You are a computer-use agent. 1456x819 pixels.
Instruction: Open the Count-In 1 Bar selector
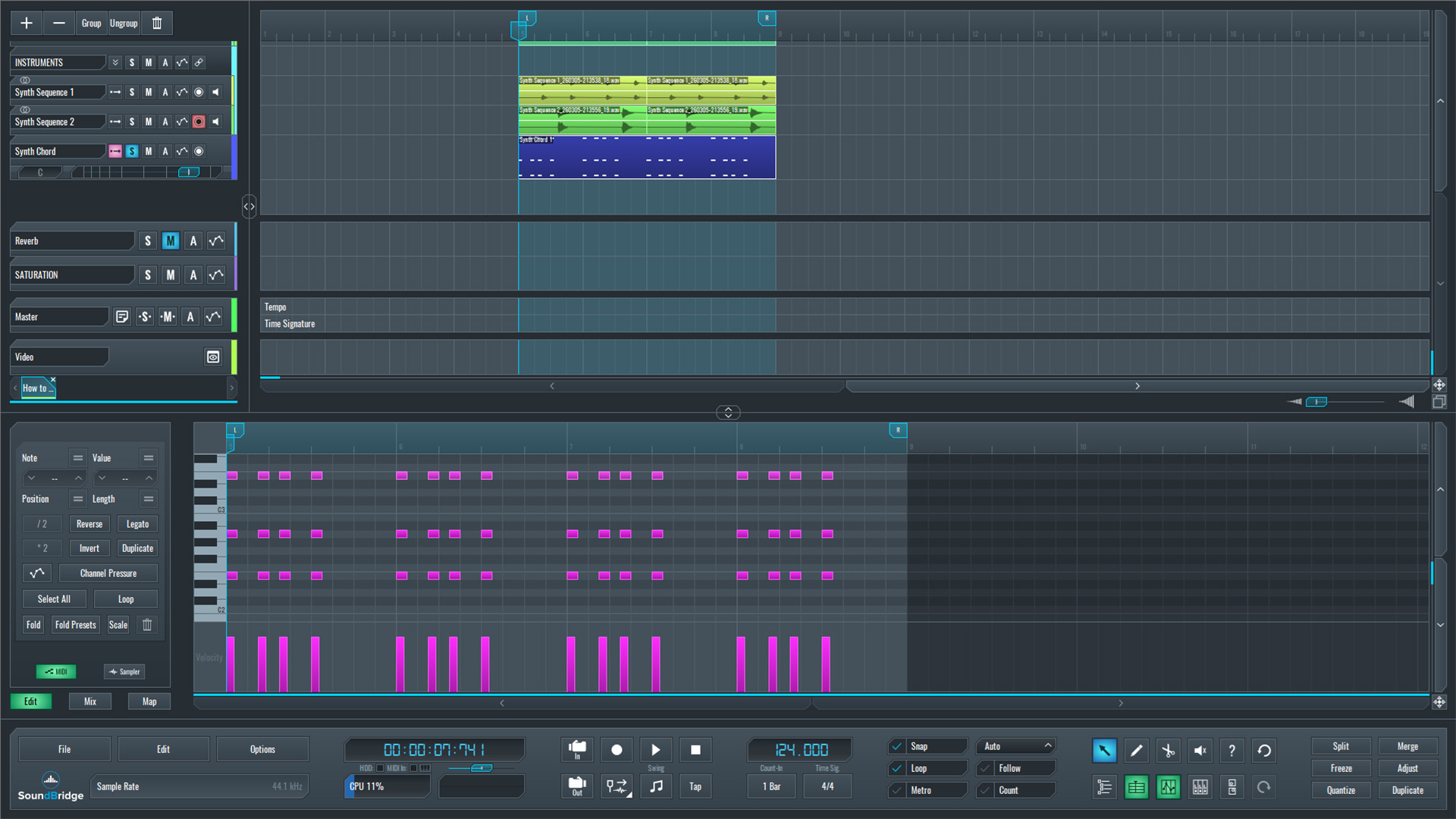[771, 786]
